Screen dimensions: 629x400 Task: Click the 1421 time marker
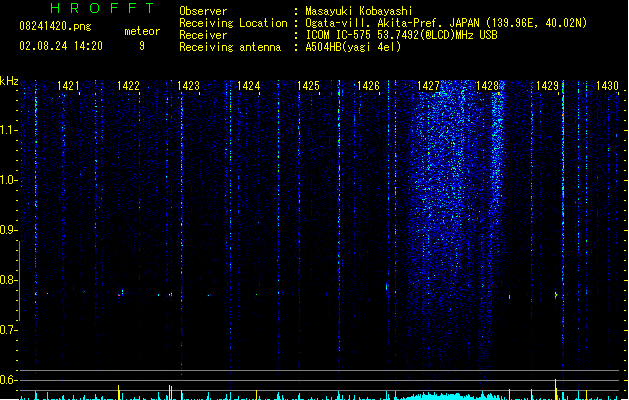click(x=68, y=86)
